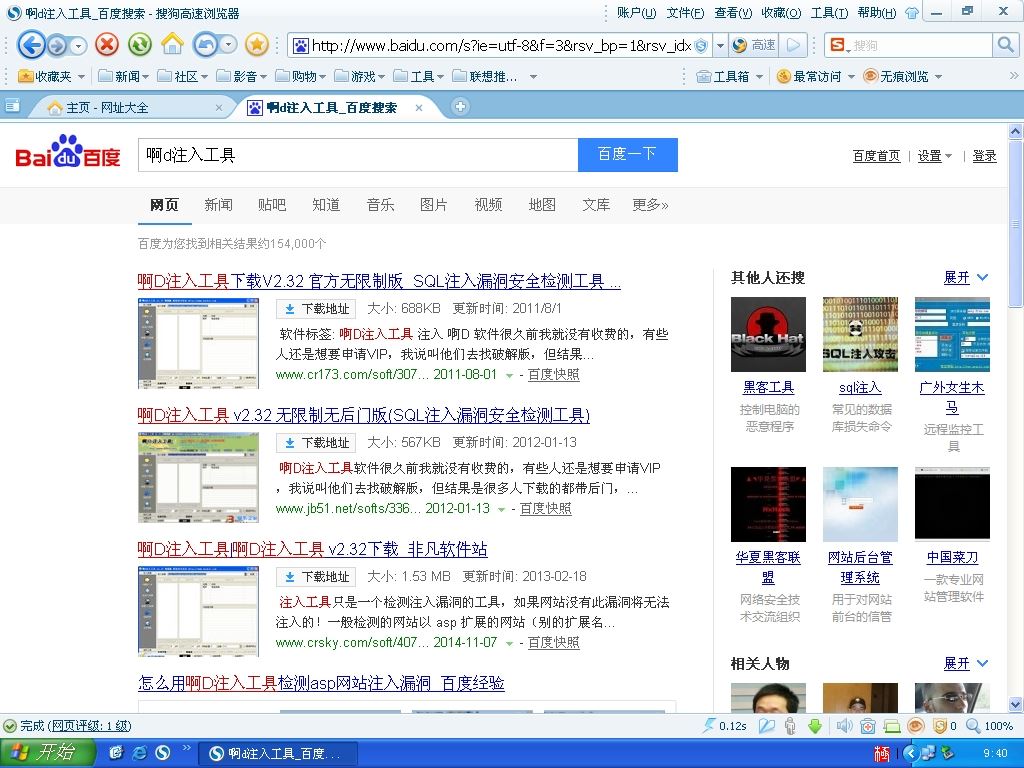Click the 百度一下 search button
1024x768 pixels.
(x=628, y=155)
